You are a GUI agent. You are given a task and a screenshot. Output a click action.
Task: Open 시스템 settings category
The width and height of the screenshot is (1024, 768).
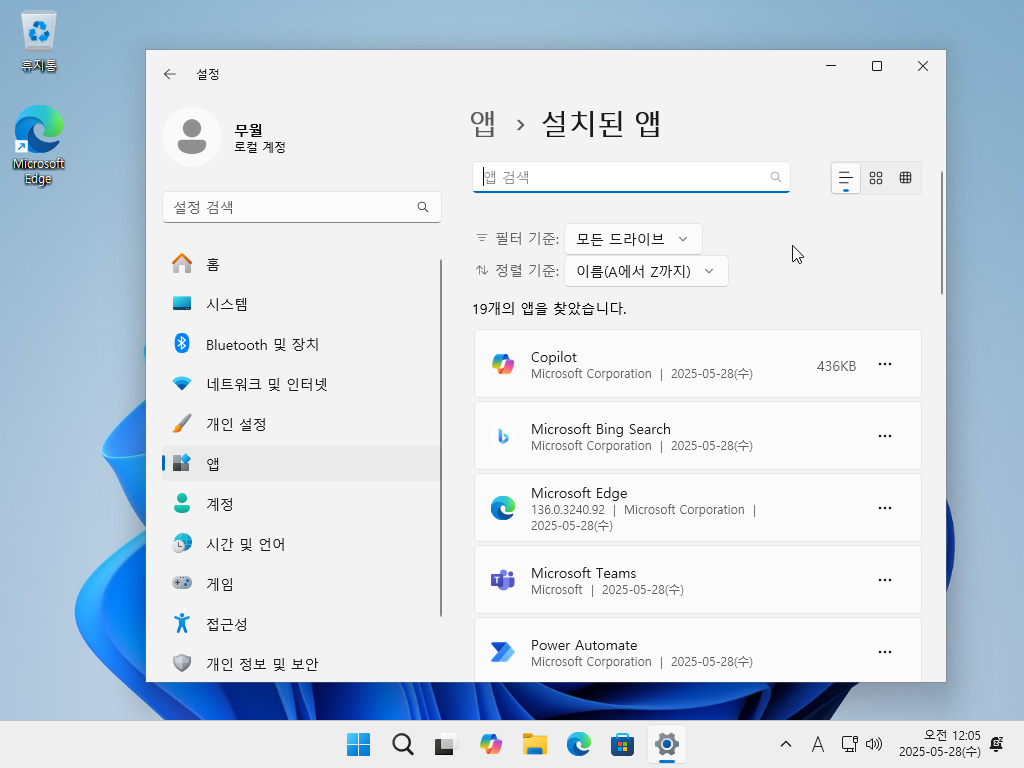point(301,304)
